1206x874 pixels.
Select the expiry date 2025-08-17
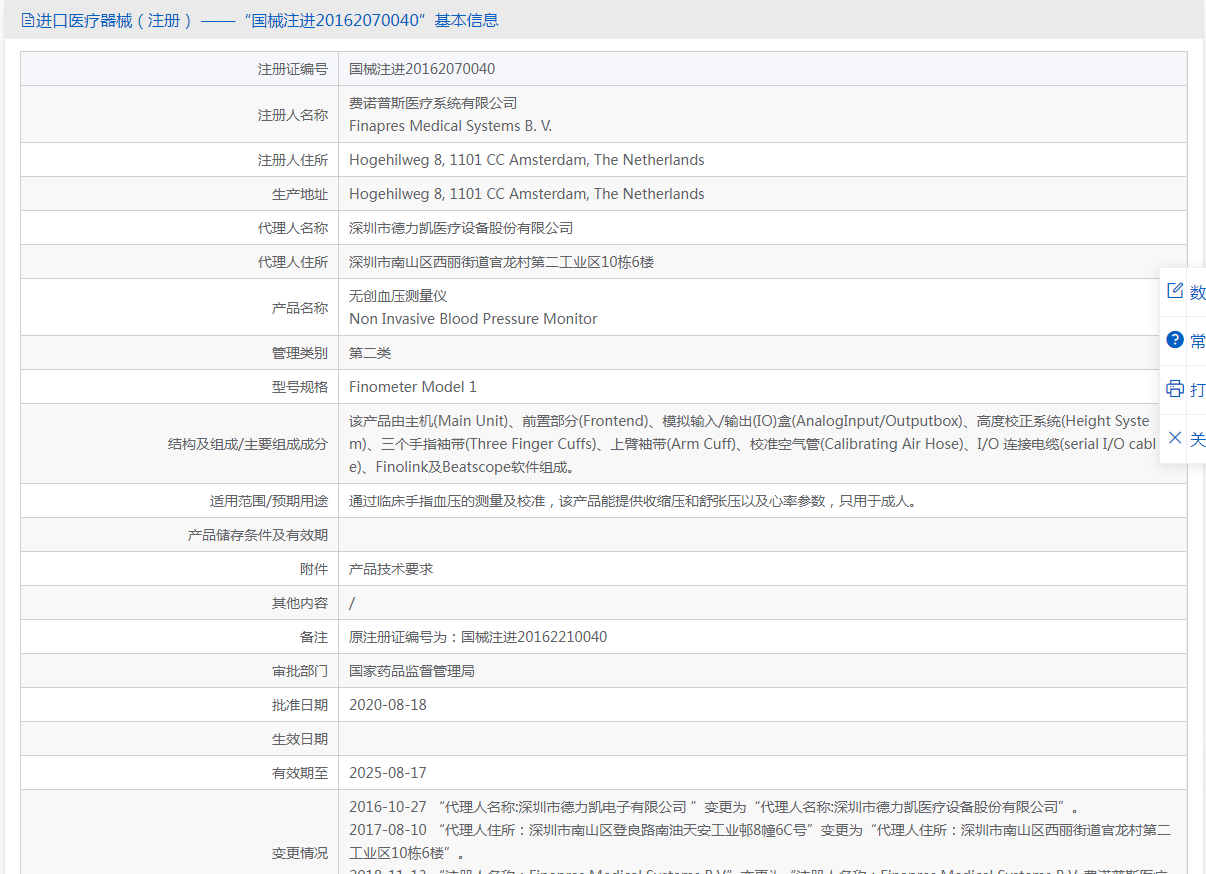pos(388,773)
